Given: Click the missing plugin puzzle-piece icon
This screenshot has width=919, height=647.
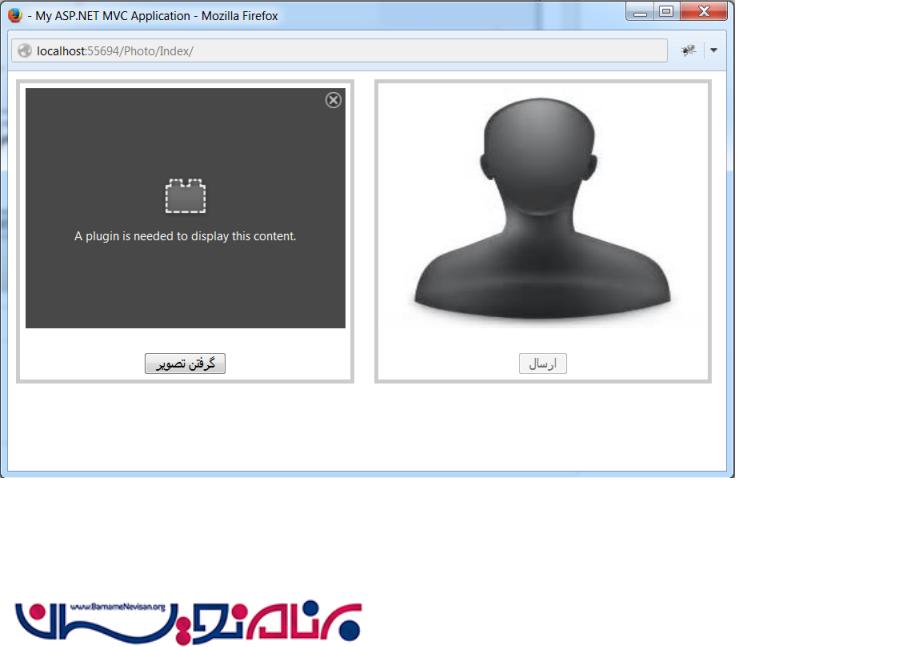Looking at the screenshot, I should 185,196.
